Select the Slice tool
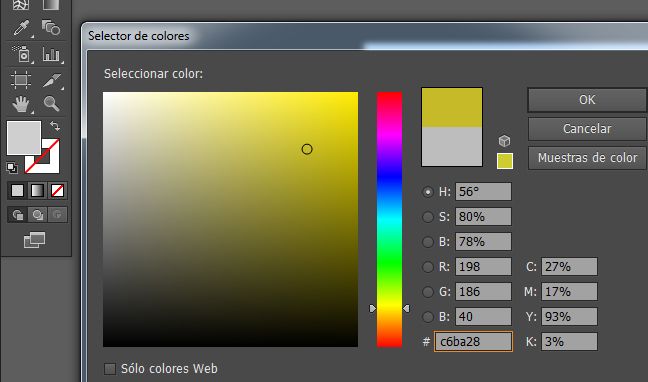 [51, 80]
